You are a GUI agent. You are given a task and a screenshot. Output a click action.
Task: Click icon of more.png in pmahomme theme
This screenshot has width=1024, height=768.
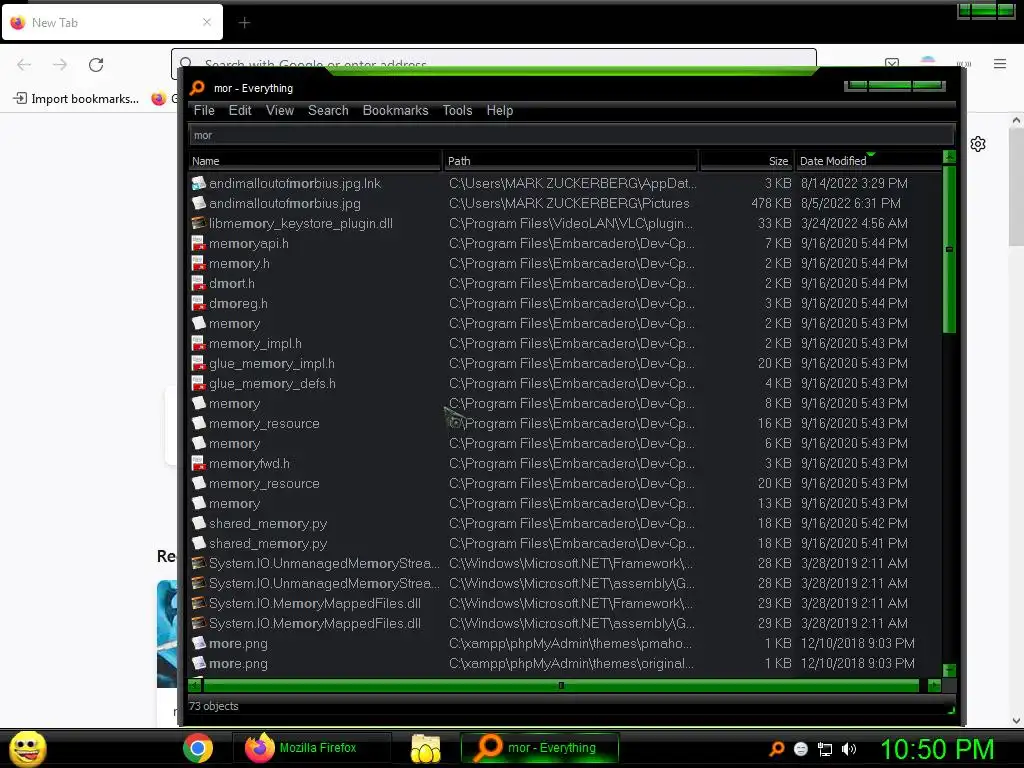tap(199, 643)
